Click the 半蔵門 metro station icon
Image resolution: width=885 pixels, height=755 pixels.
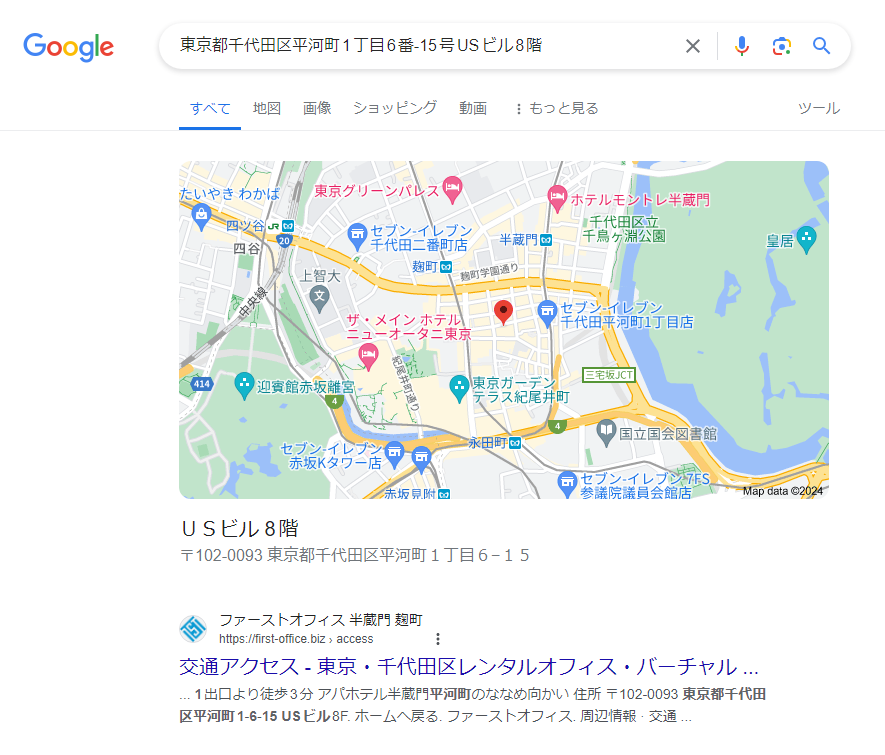546,240
